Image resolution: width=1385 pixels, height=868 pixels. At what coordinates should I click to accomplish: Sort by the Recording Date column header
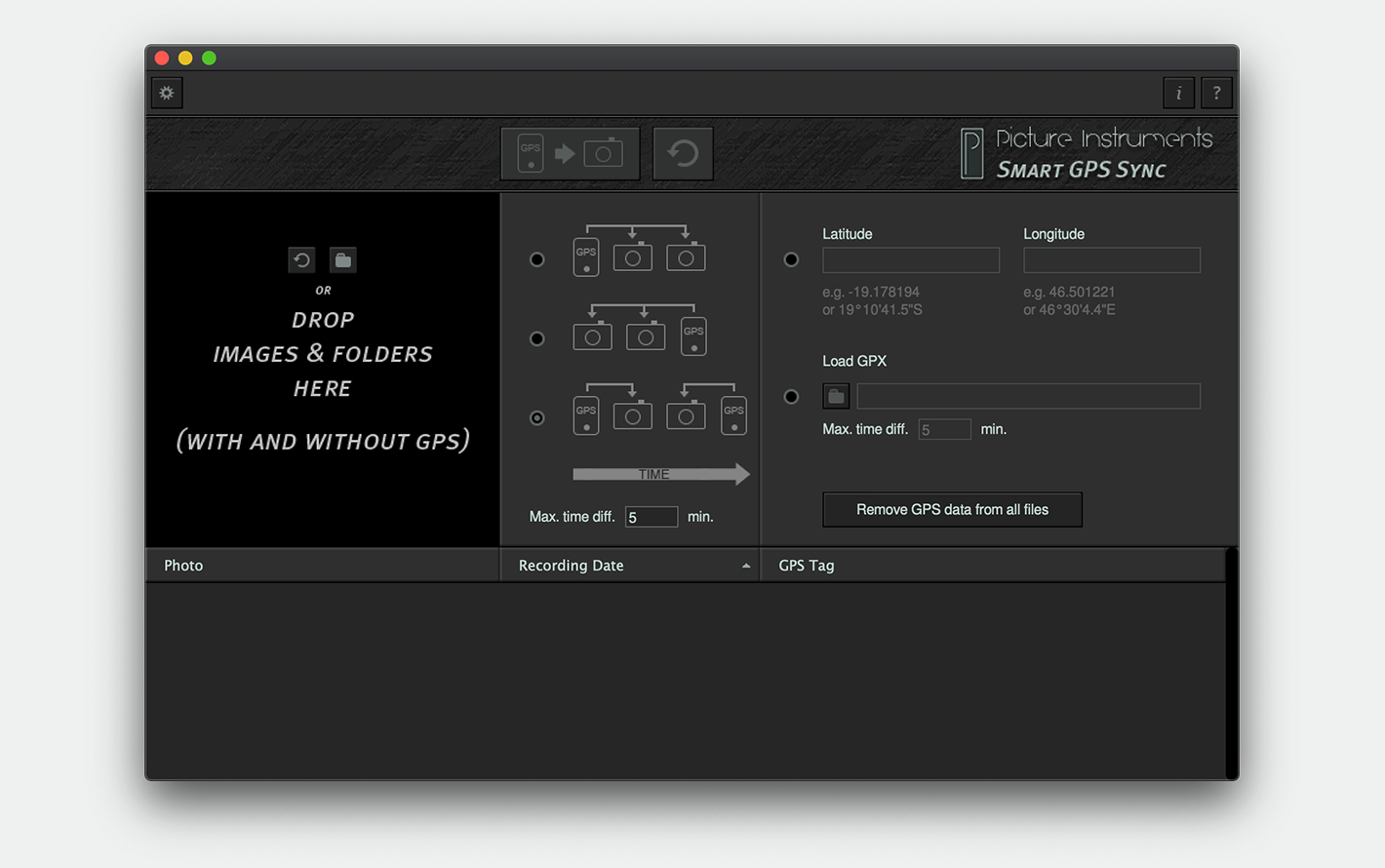(x=630, y=566)
